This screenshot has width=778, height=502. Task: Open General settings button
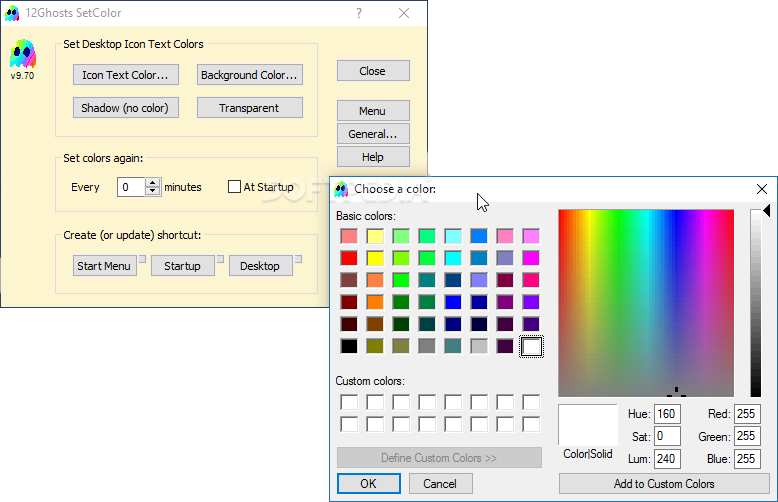click(x=373, y=133)
